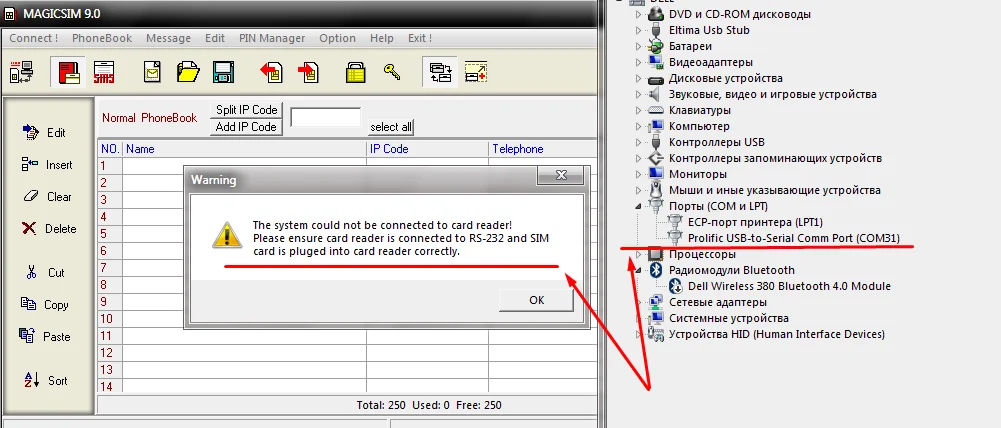
Task: Open the Connect ! menu
Action: [34, 38]
